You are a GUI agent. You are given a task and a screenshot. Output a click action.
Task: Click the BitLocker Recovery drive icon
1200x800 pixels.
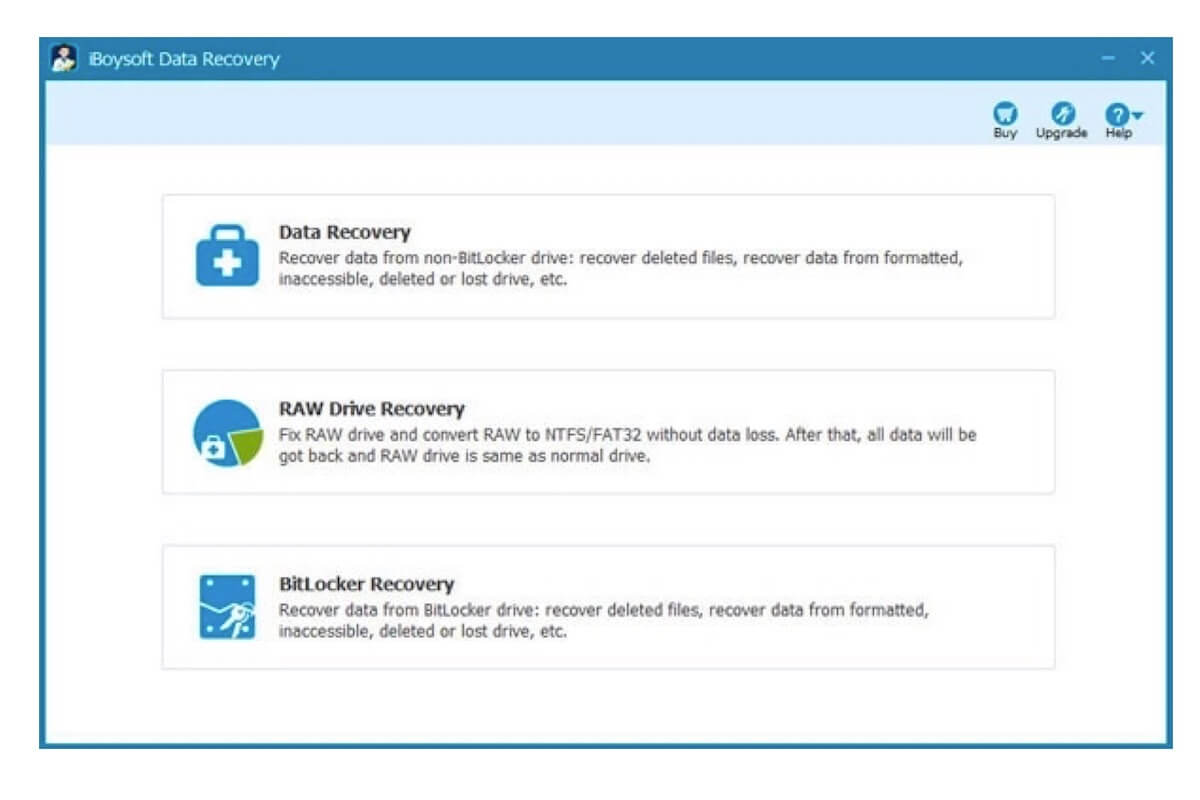227,607
